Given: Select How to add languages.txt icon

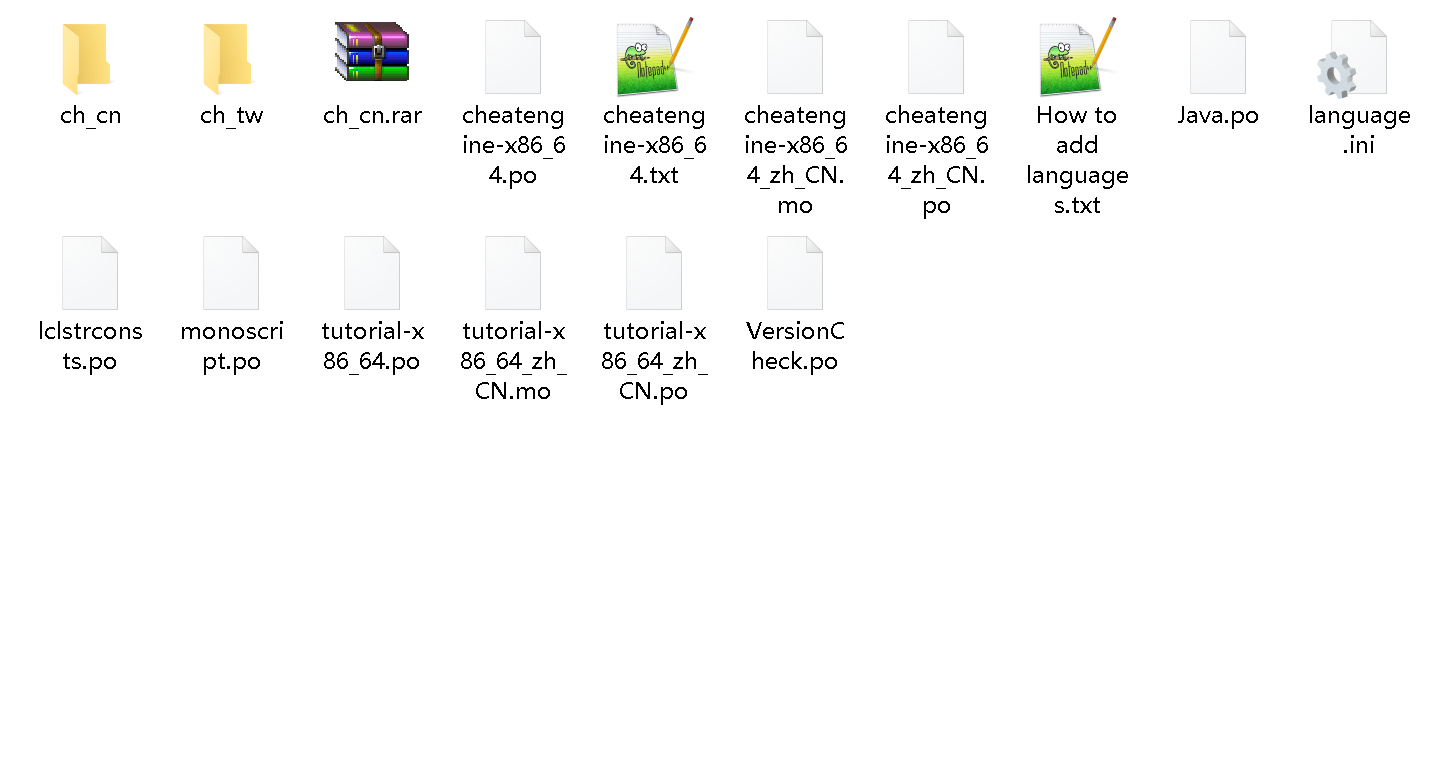Looking at the screenshot, I should coord(1078,57).
